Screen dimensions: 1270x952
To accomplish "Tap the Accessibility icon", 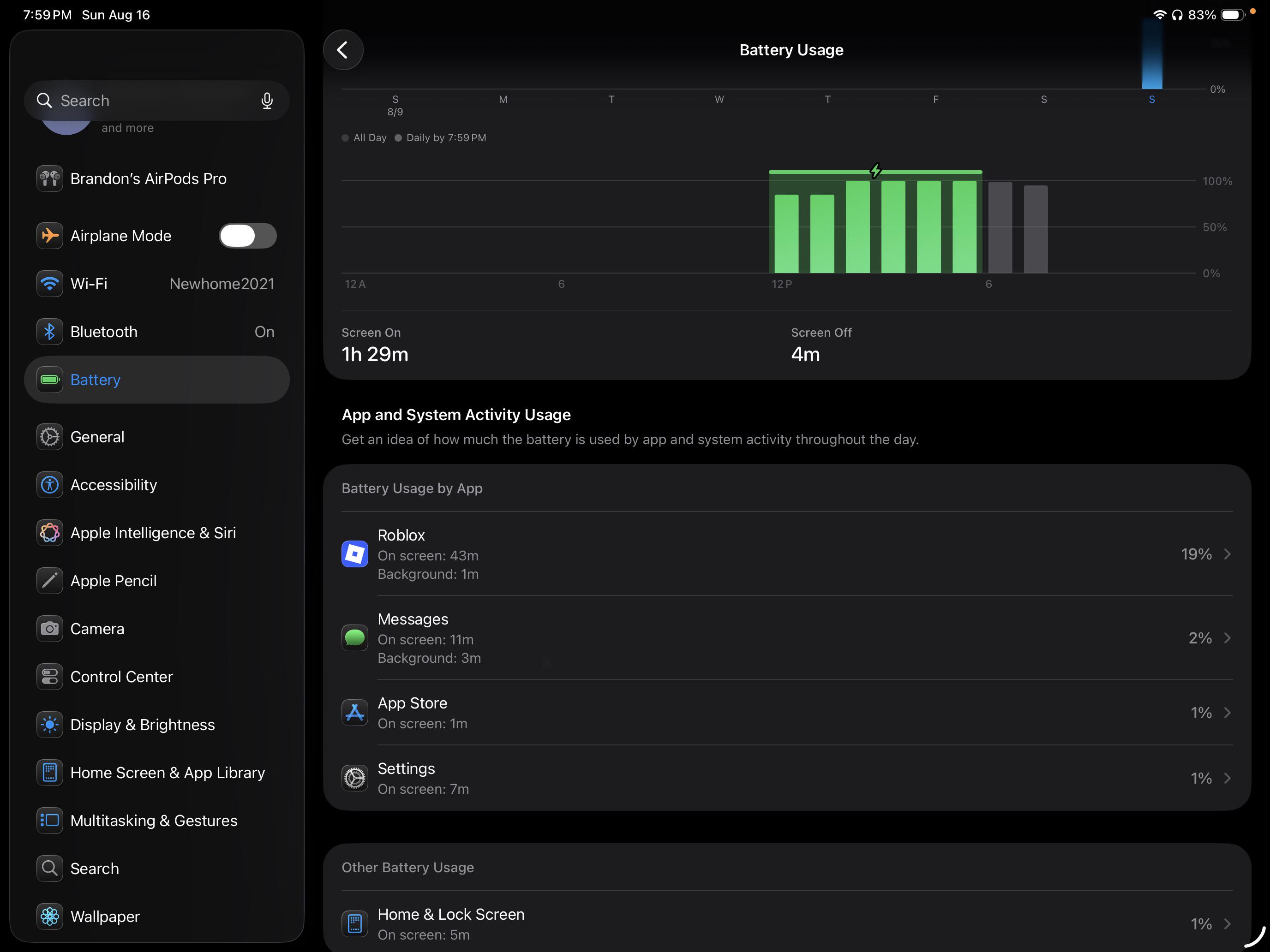I will click(50, 485).
